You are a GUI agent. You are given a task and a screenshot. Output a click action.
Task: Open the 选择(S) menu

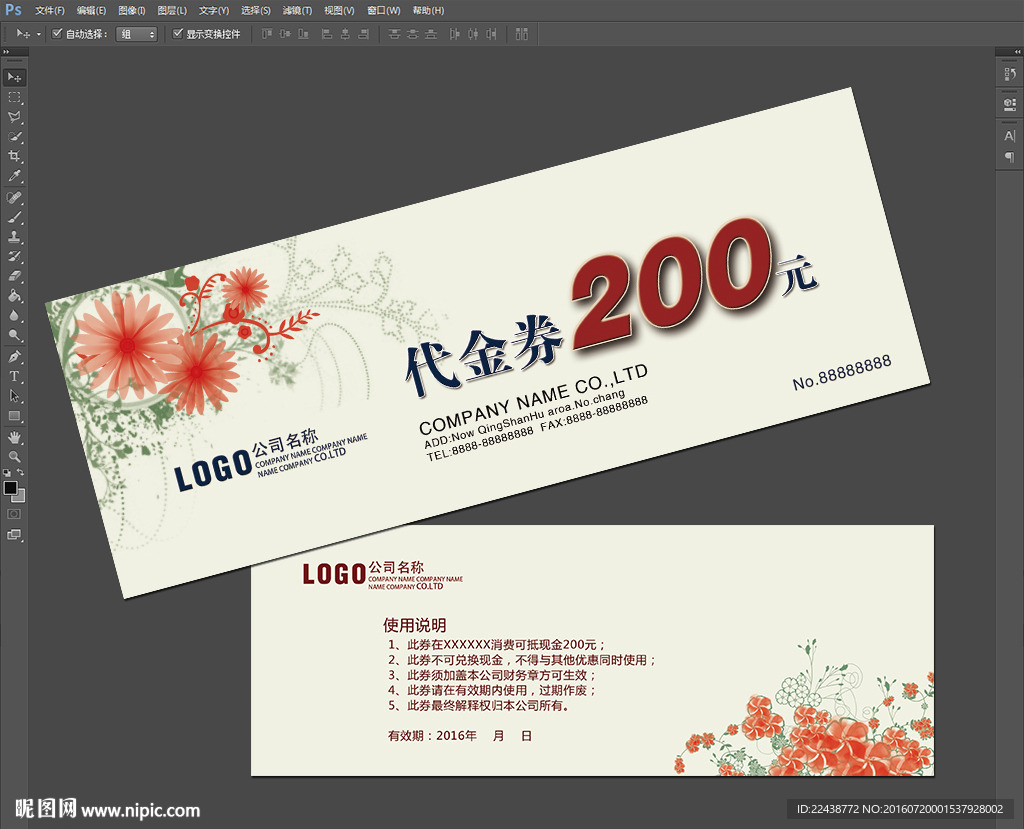coord(255,10)
